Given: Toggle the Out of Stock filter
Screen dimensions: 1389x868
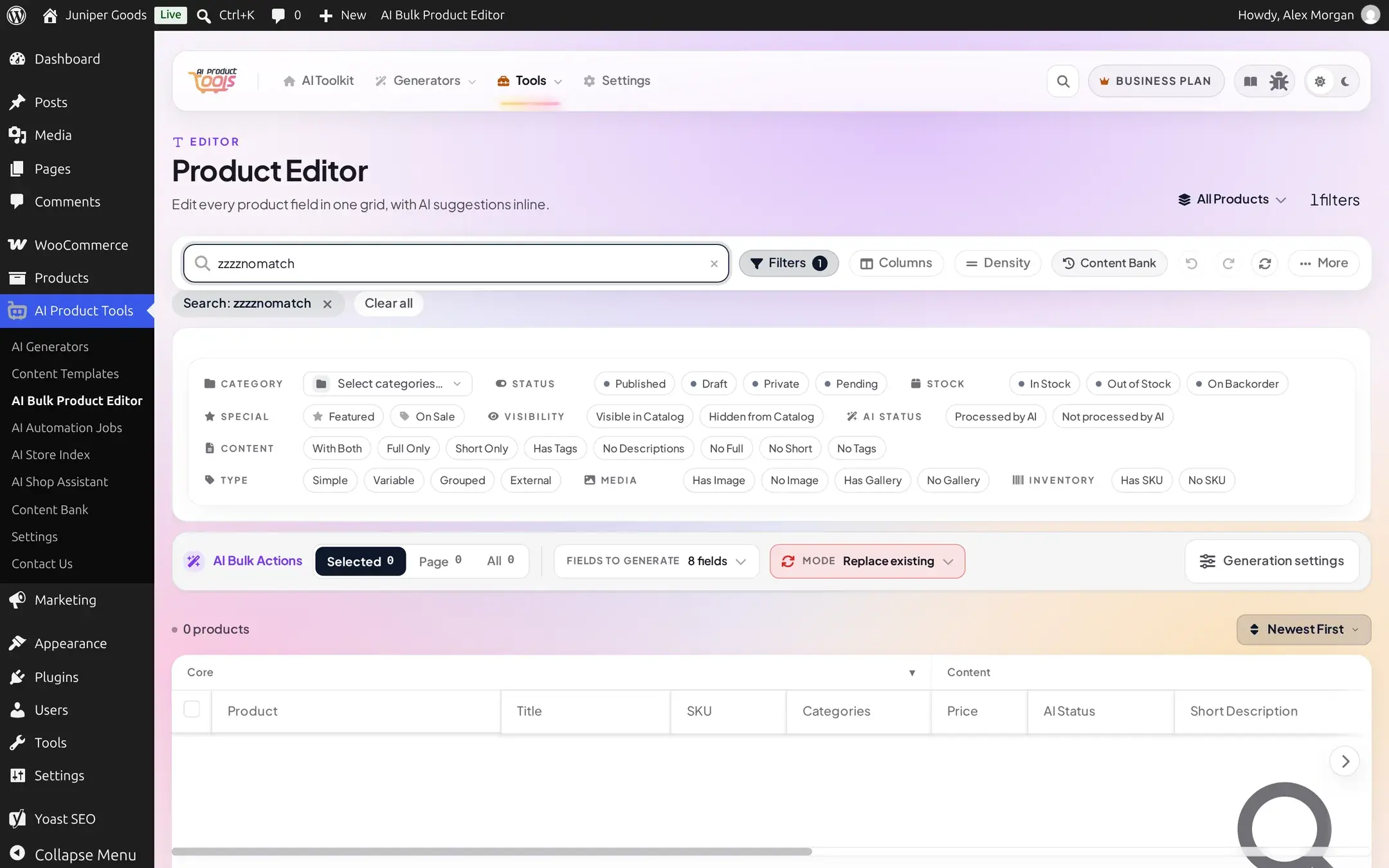Looking at the screenshot, I should click(1133, 384).
